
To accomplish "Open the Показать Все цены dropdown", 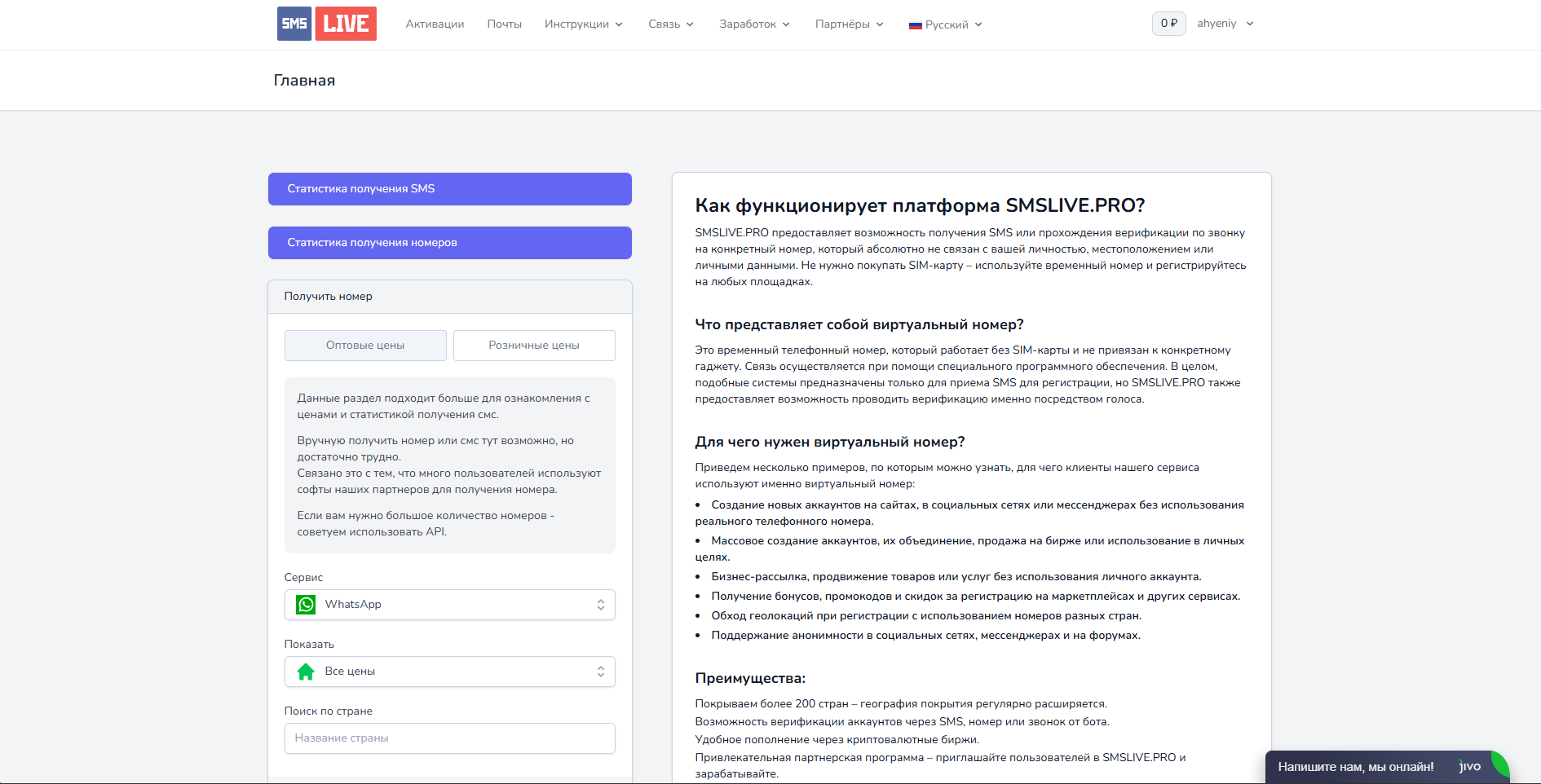I will click(450, 672).
